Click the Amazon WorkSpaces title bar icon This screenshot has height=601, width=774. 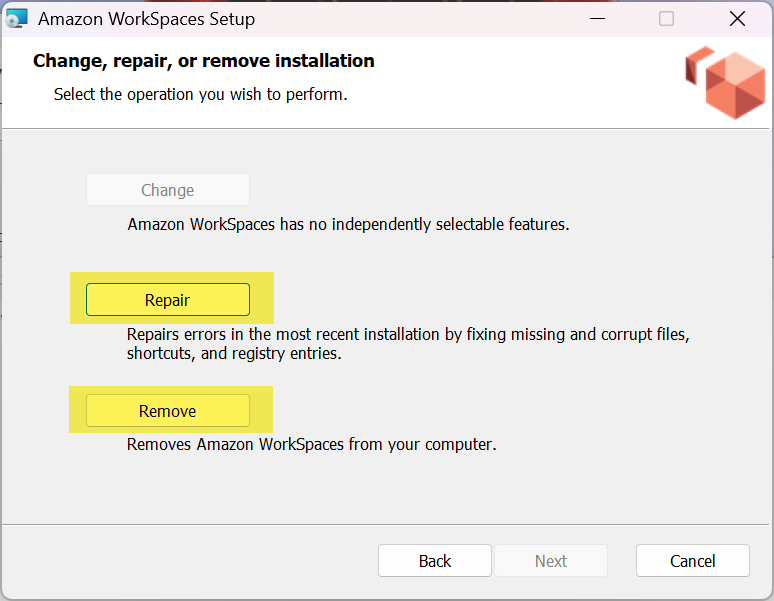tap(17, 18)
